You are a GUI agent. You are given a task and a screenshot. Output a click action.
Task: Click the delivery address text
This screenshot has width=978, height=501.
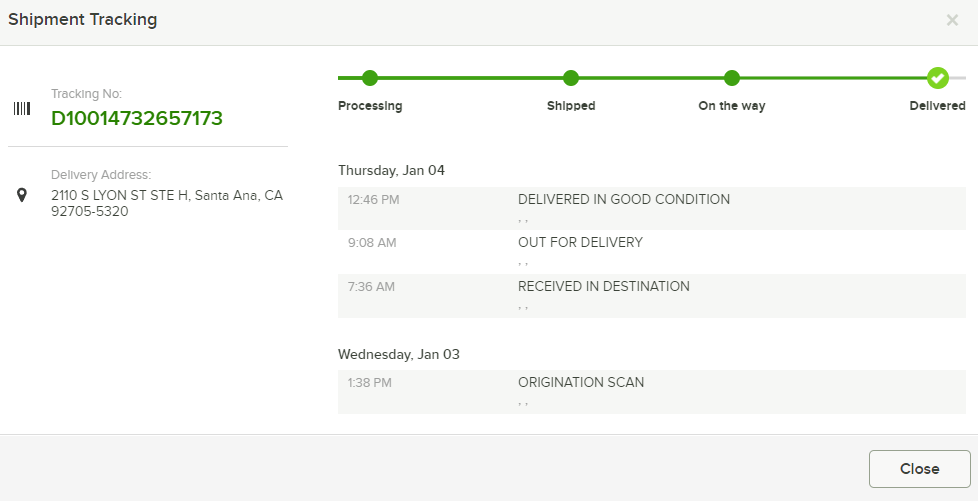point(167,203)
